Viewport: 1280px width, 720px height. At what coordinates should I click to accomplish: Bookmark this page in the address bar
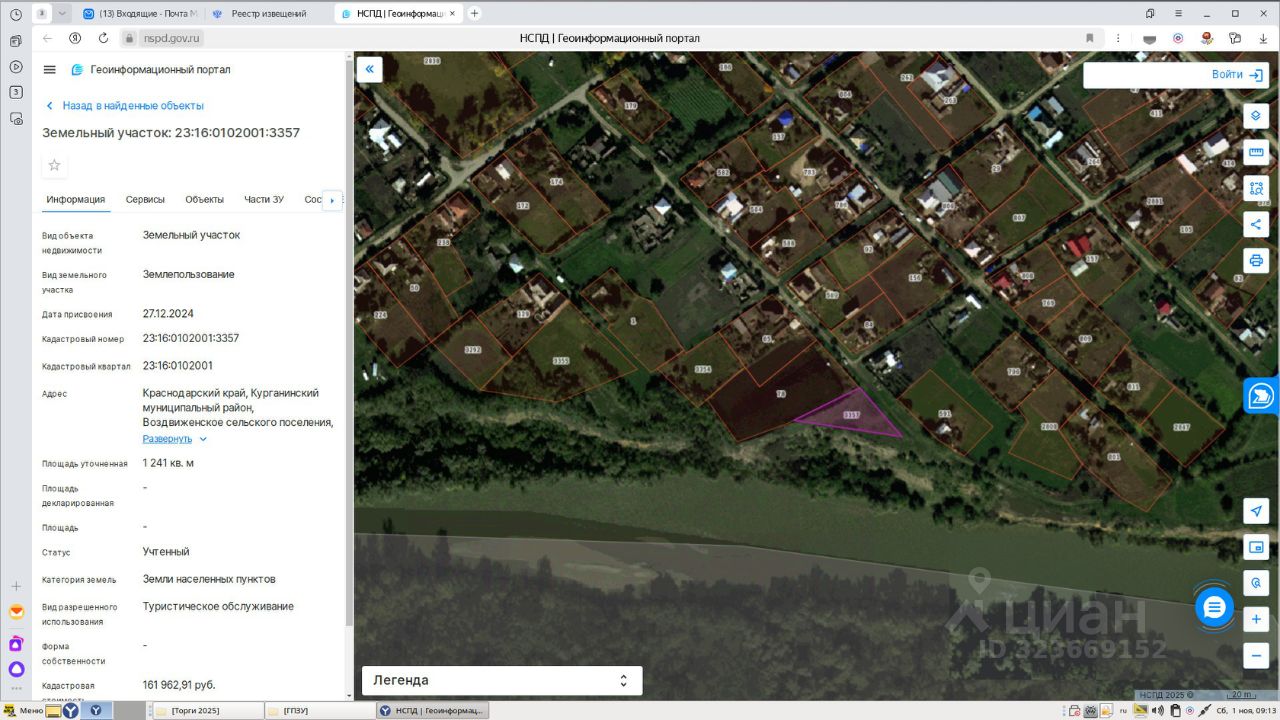1089,38
